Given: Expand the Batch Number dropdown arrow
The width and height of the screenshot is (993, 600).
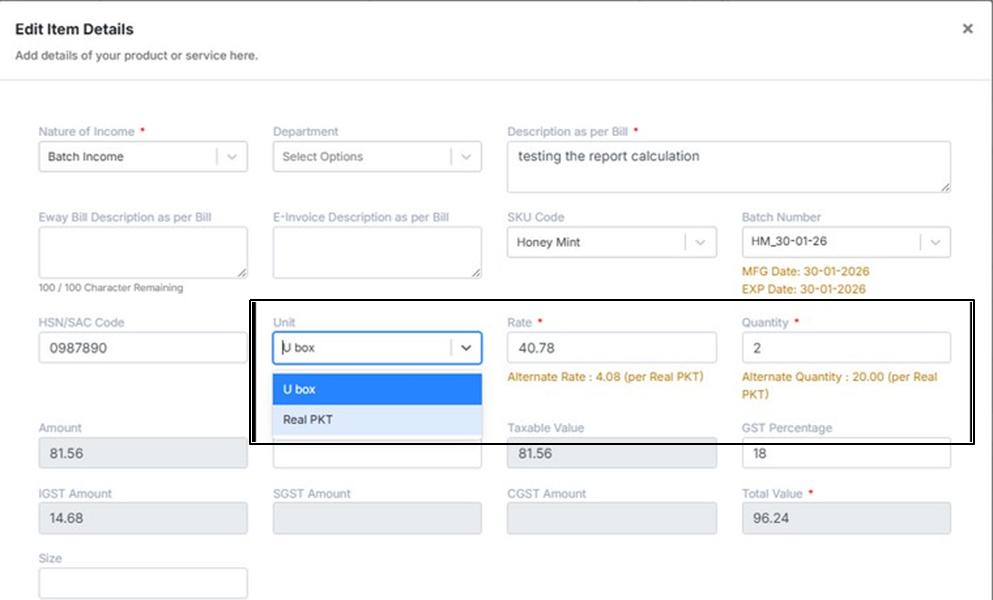Looking at the screenshot, I should [934, 242].
